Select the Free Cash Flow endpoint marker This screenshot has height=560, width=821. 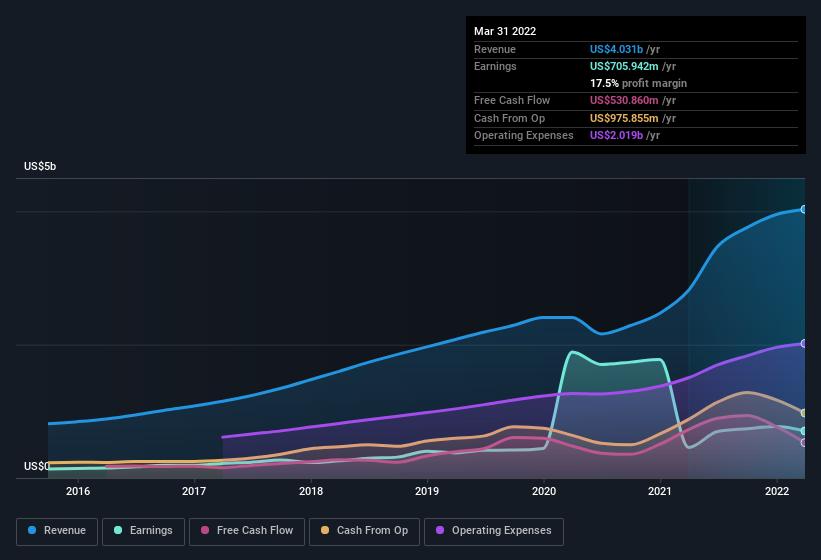click(x=804, y=443)
